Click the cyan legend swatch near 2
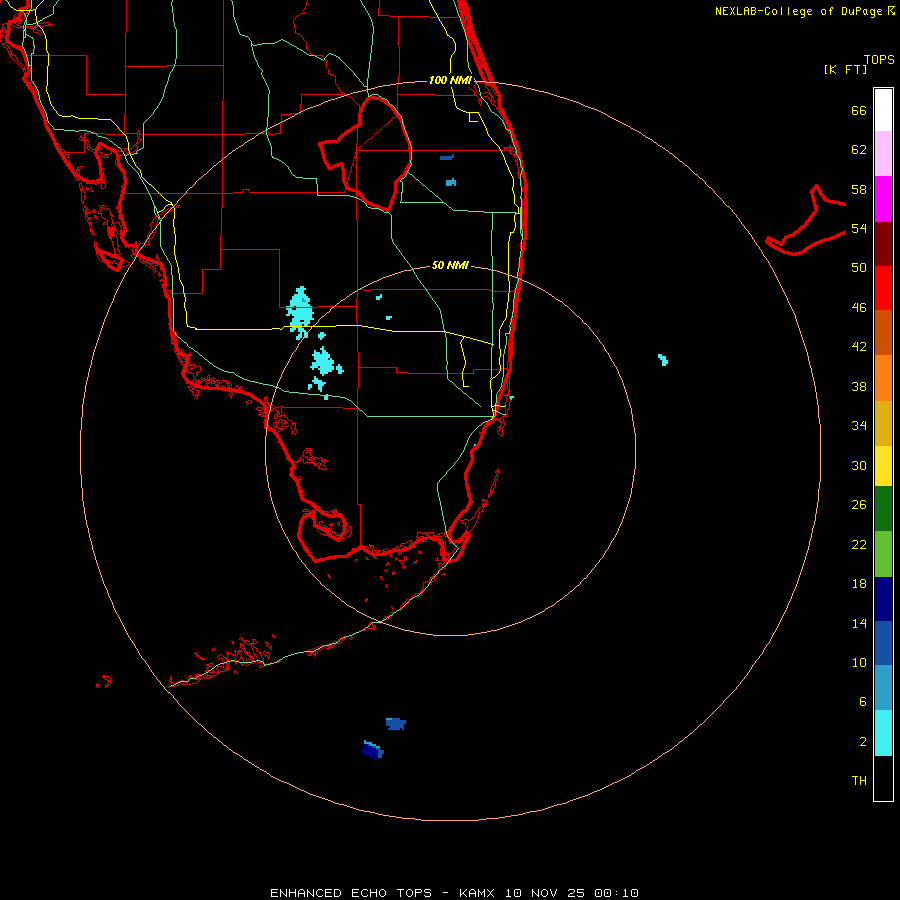This screenshot has height=900, width=900. (x=883, y=733)
